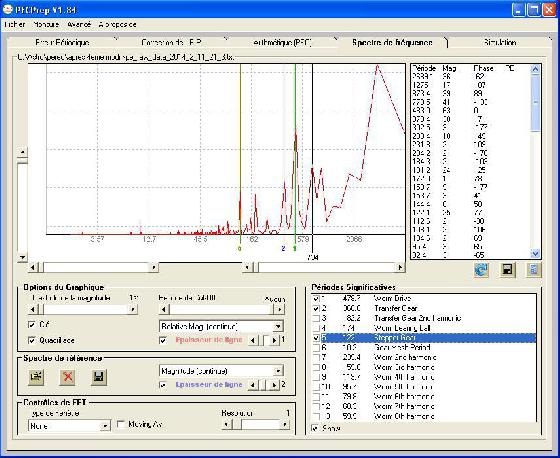Click the down arrow of the period list scrollbar
The height and width of the screenshot is (458, 560).
click(x=535, y=253)
